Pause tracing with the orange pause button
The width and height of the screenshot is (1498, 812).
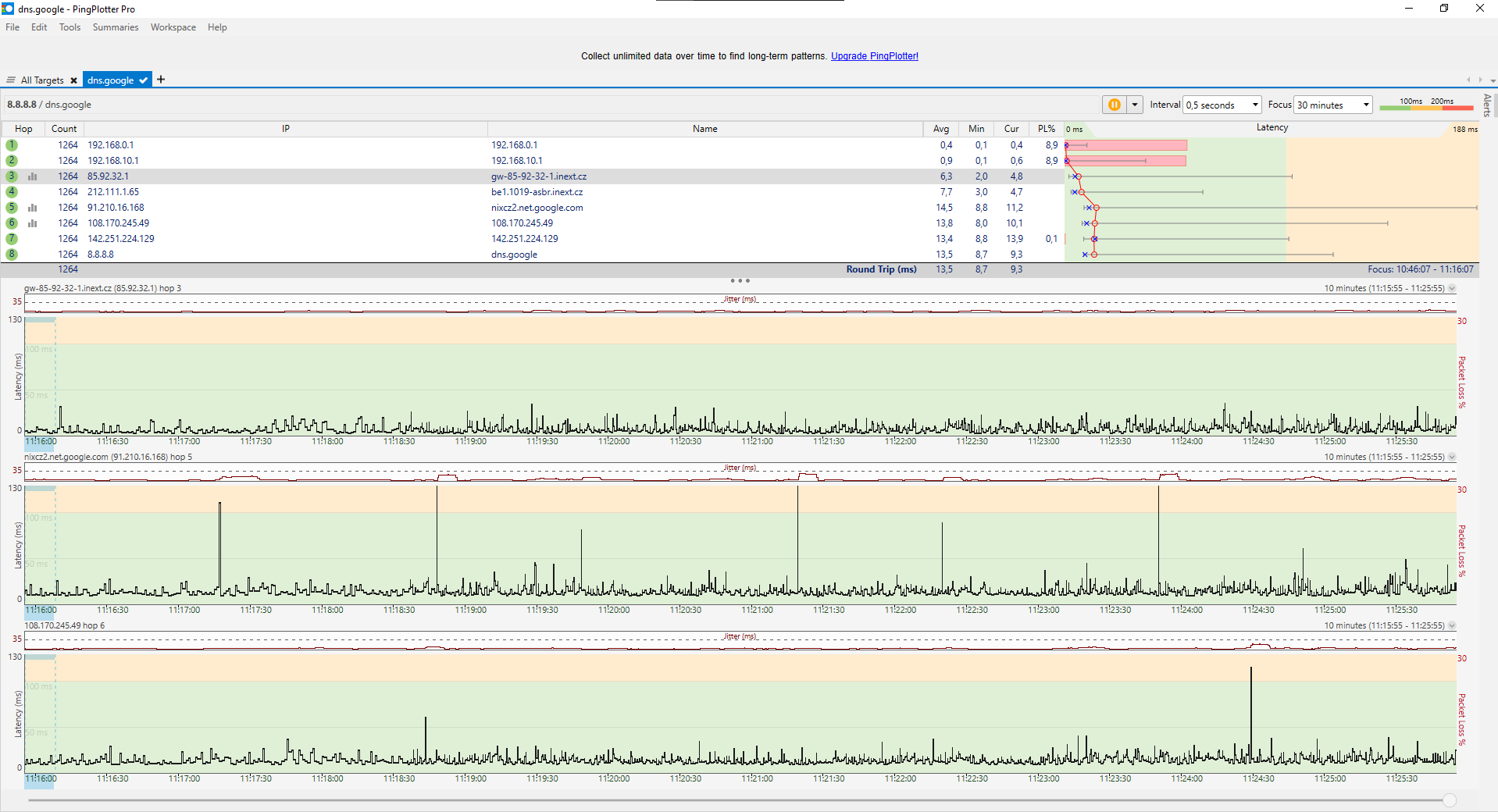click(x=1114, y=105)
